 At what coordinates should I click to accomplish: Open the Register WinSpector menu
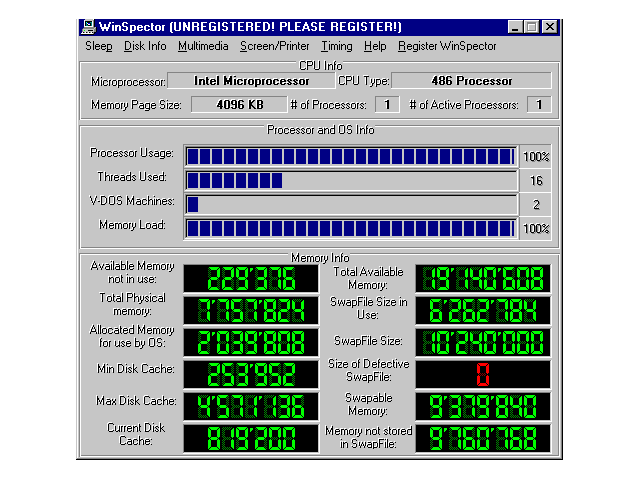(x=447, y=46)
